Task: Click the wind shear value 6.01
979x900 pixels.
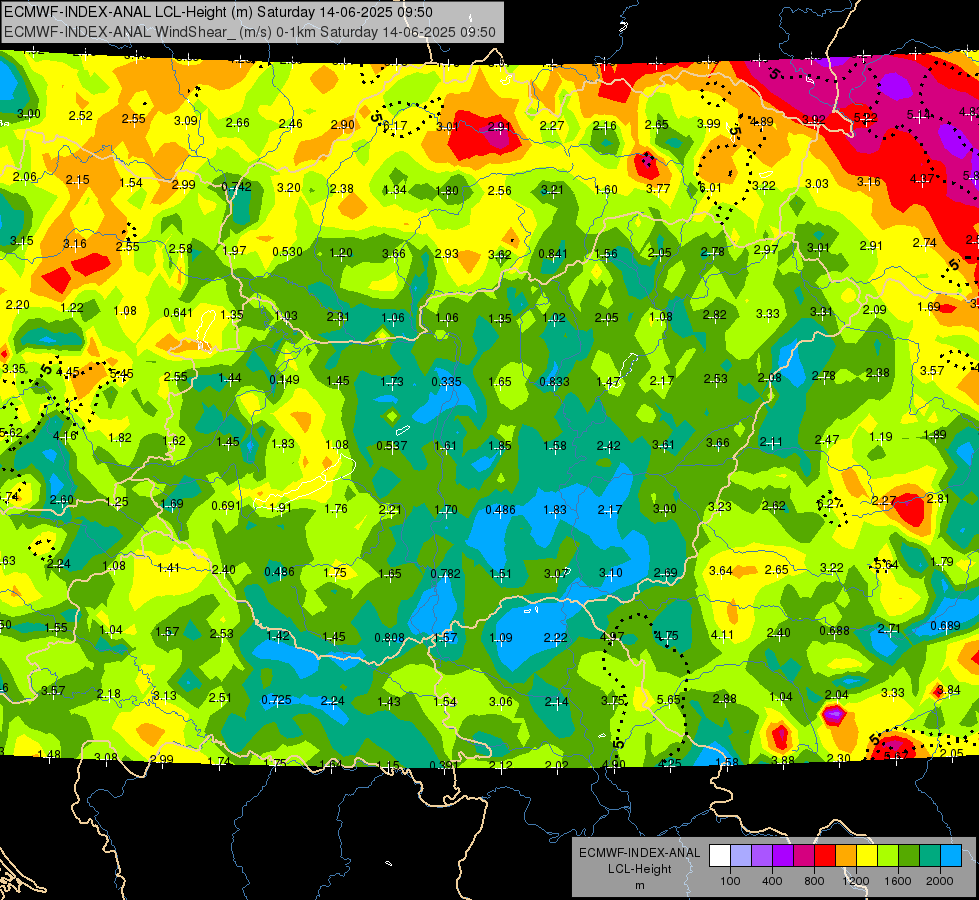Action: [x=710, y=187]
